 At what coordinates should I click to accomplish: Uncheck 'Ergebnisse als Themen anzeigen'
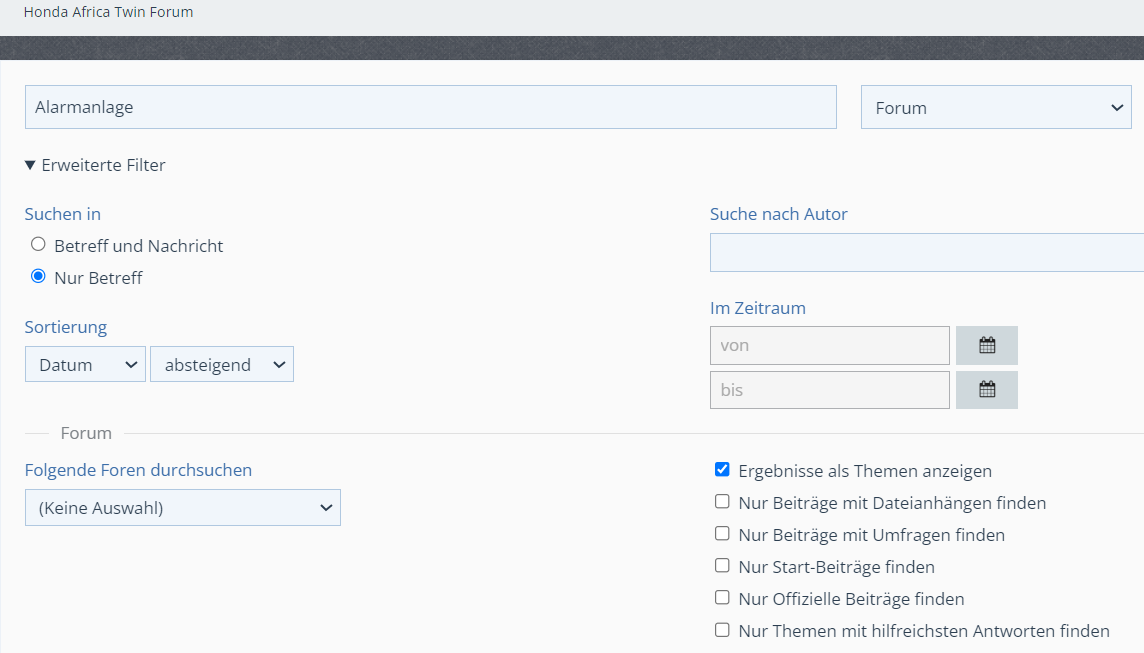click(722, 470)
